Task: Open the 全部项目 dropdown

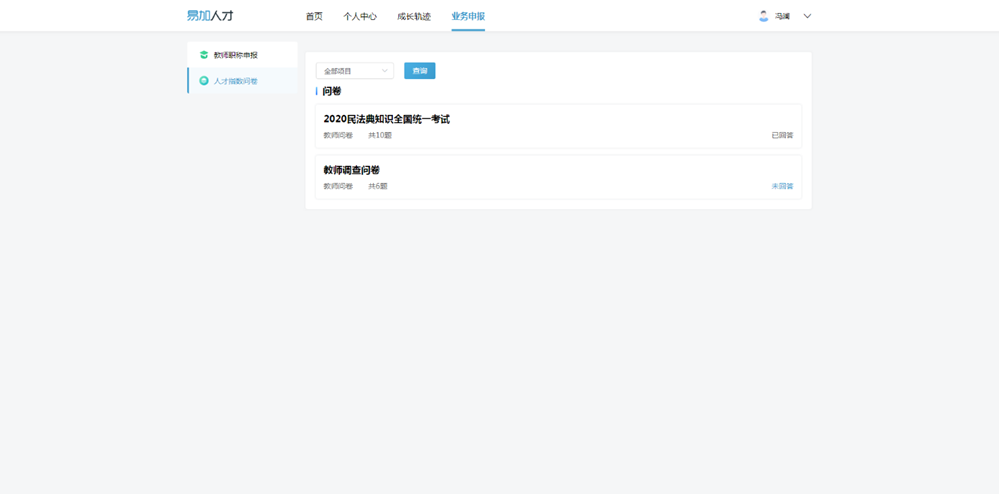Action: coord(355,71)
